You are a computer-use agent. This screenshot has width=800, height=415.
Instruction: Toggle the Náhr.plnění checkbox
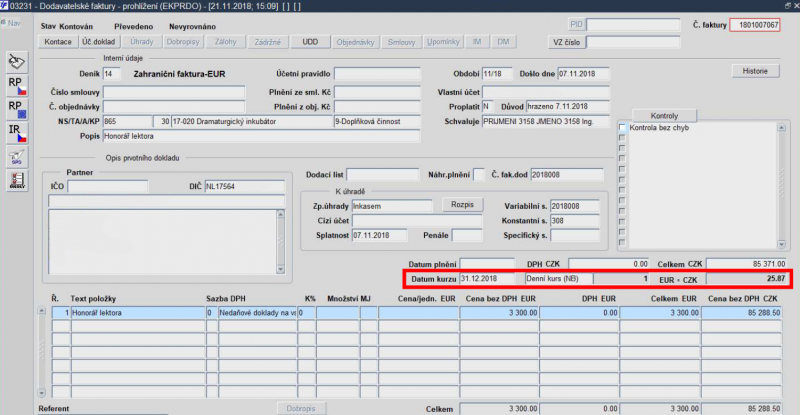point(479,175)
